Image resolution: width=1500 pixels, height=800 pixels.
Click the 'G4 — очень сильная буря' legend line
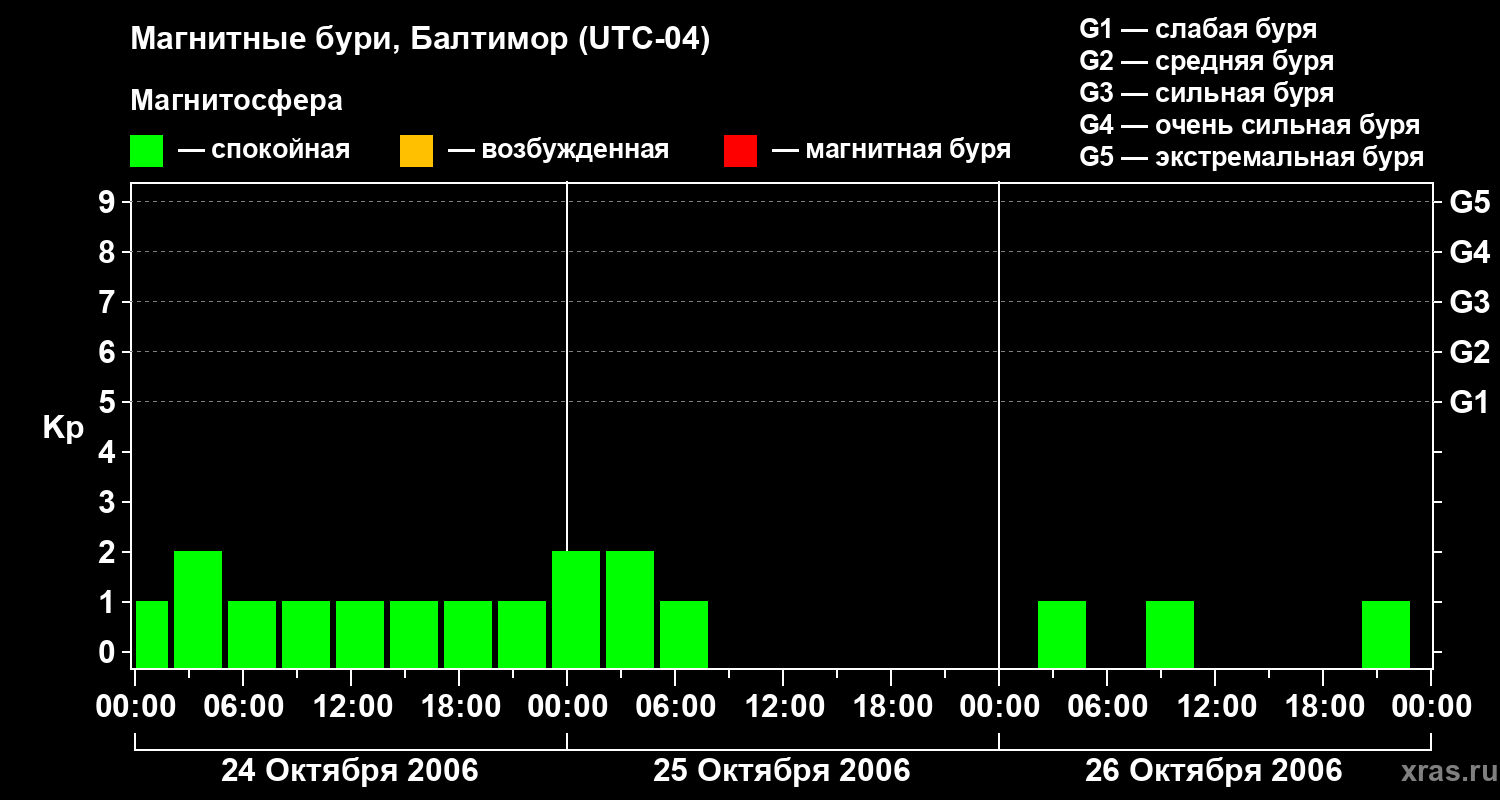(1250, 125)
